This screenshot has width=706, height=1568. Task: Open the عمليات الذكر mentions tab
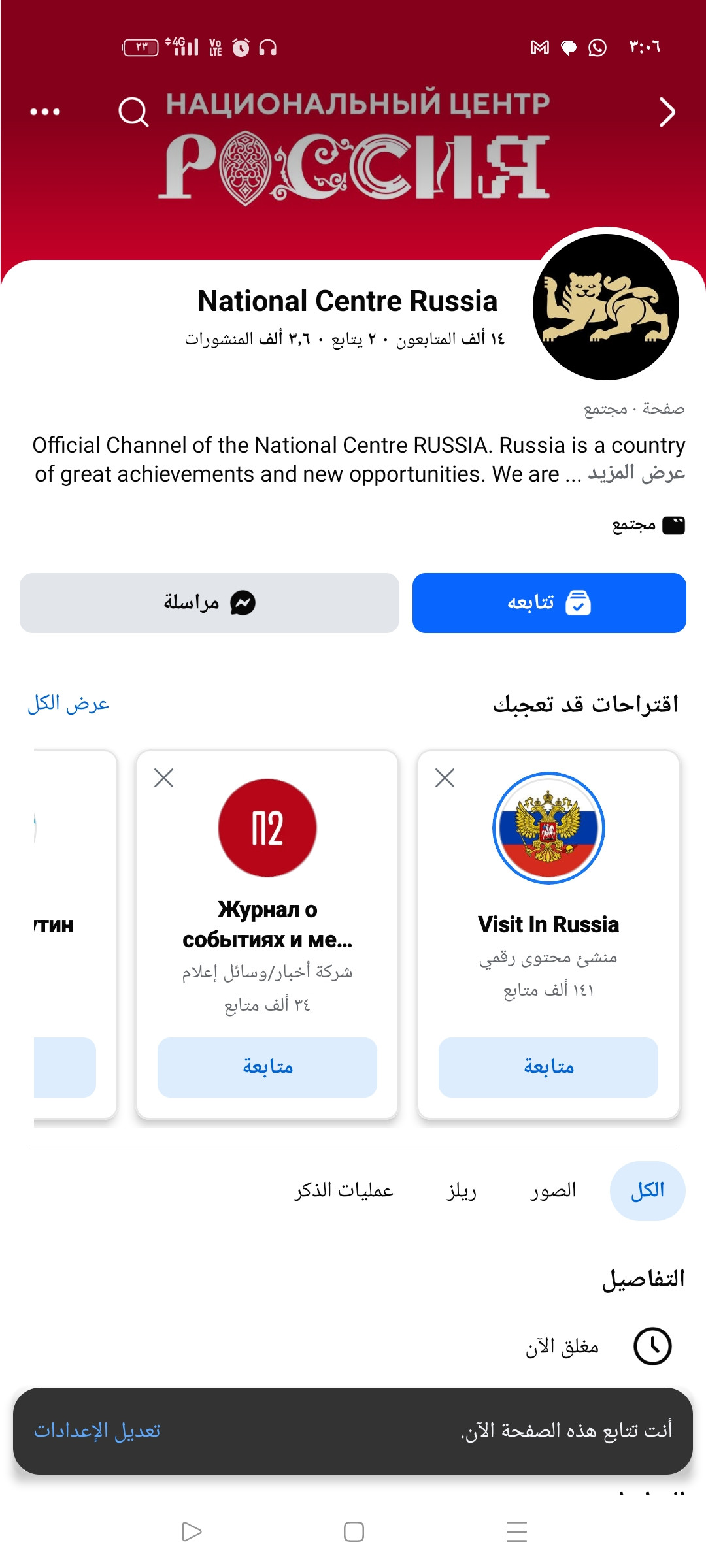tap(343, 1190)
